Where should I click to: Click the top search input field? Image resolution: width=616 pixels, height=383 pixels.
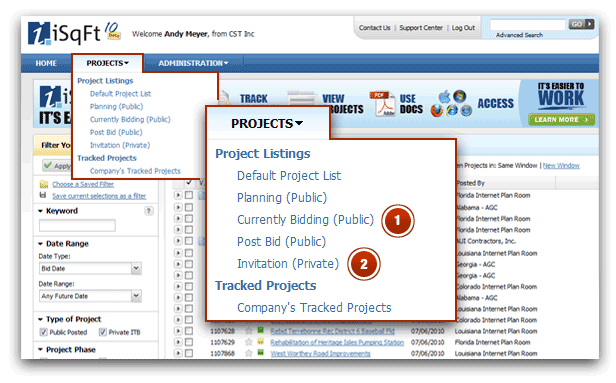click(527, 25)
